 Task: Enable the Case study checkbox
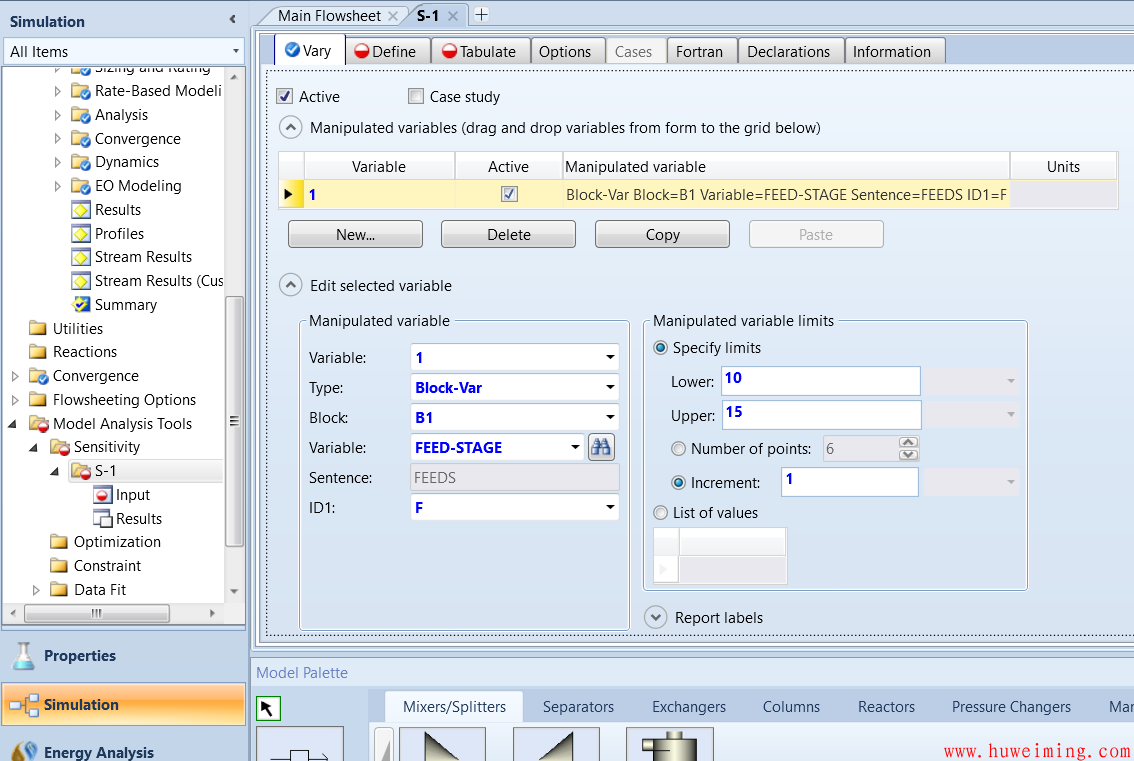pyautogui.click(x=416, y=97)
